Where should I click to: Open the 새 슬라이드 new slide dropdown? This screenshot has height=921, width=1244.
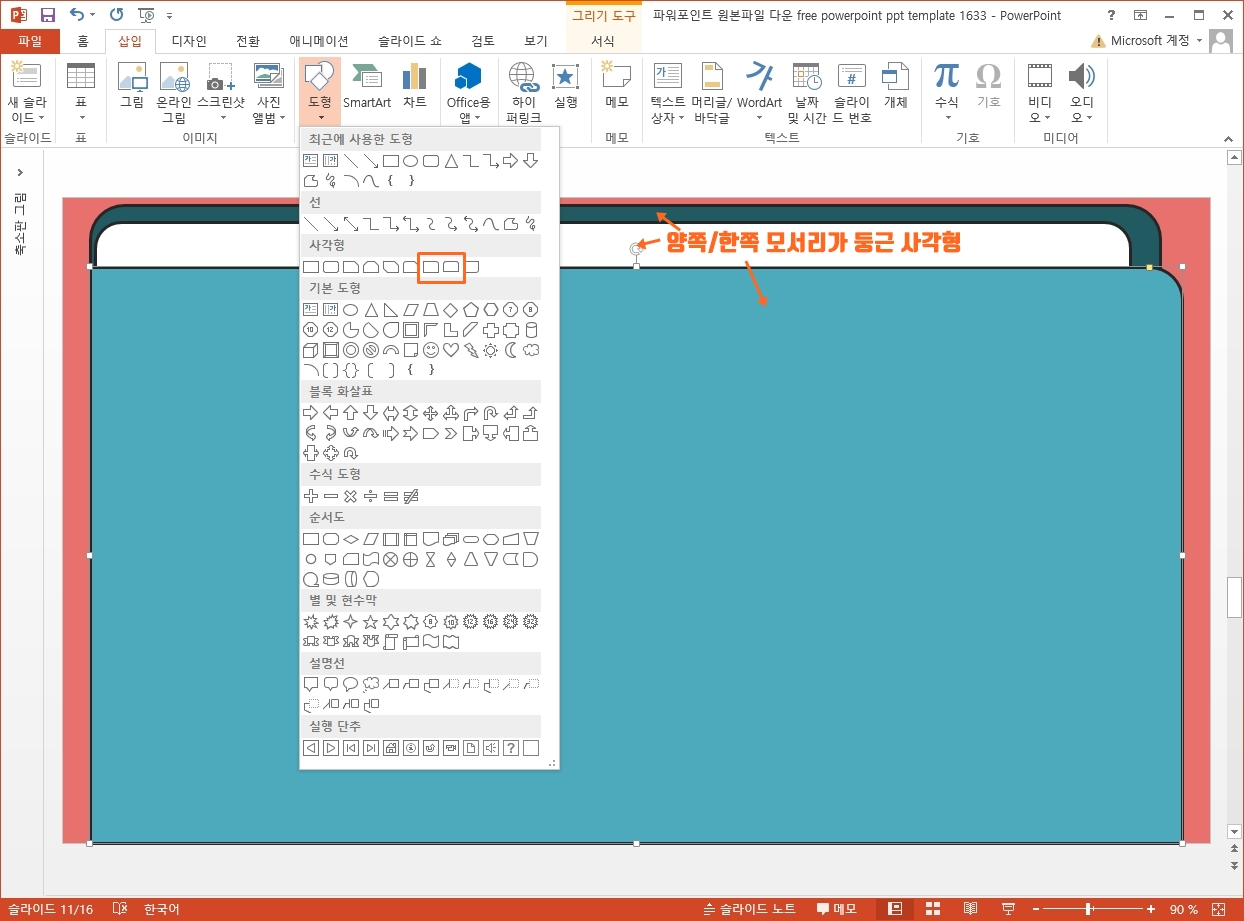[x=26, y=111]
